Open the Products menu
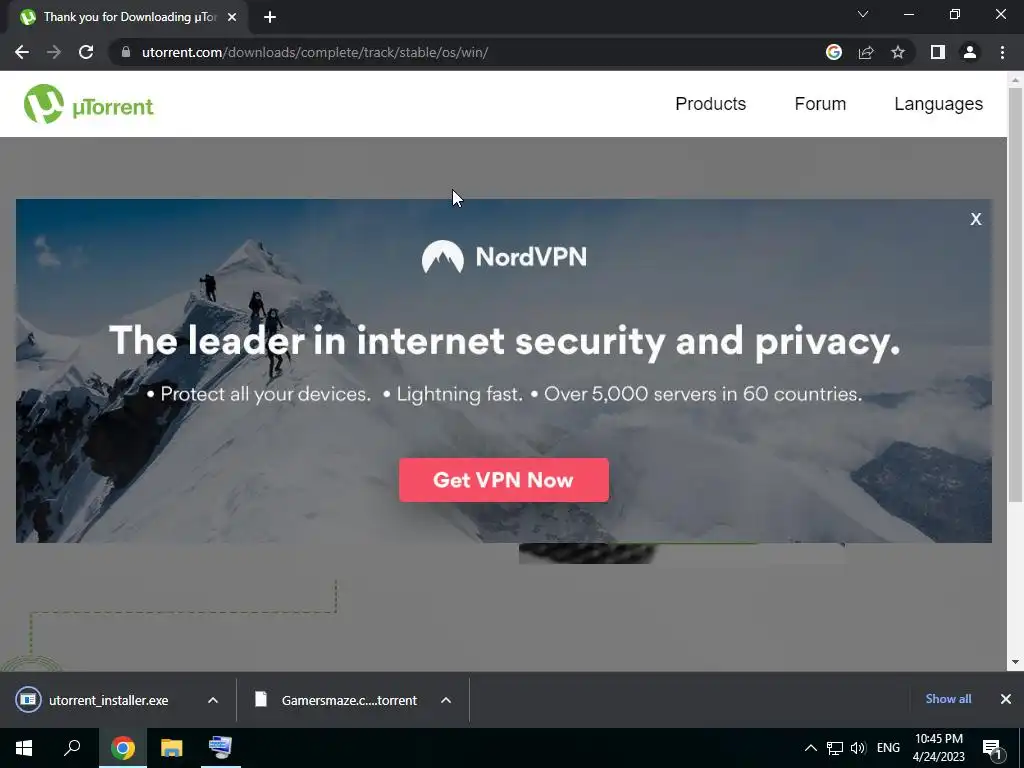1024x768 pixels. (x=711, y=104)
